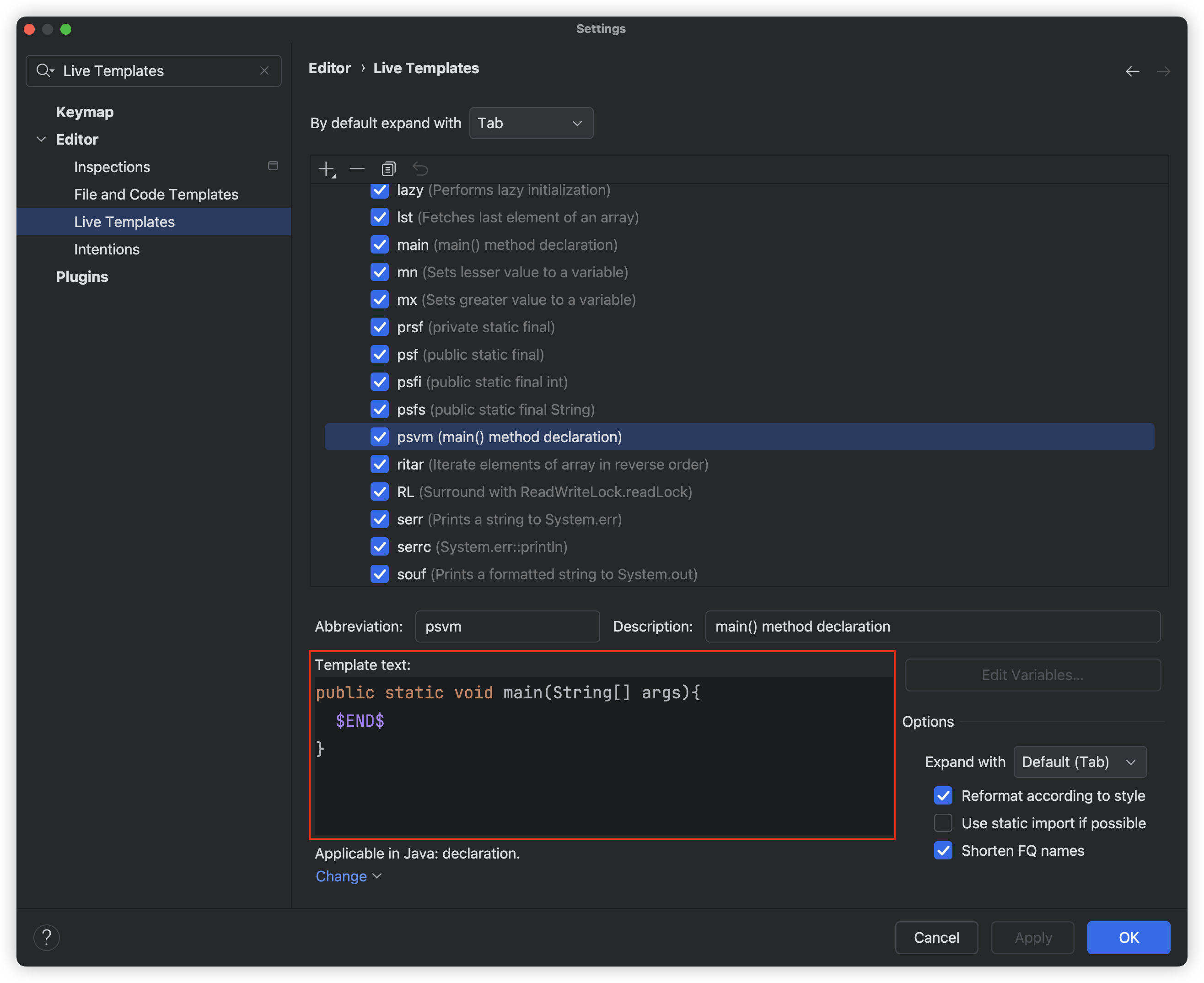Go to the Plugins settings page
This screenshot has width=1204, height=983.
82,277
